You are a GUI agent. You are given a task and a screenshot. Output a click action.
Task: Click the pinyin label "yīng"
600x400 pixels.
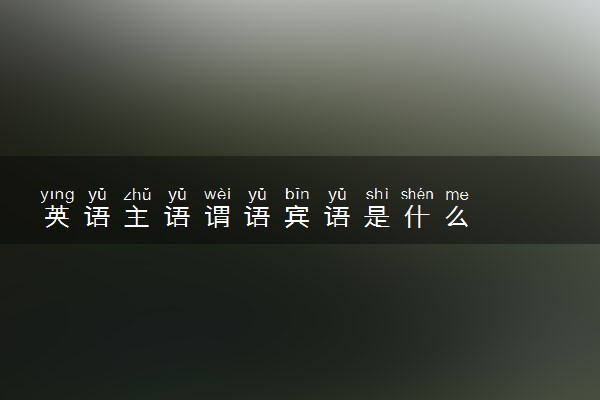click(x=57, y=195)
